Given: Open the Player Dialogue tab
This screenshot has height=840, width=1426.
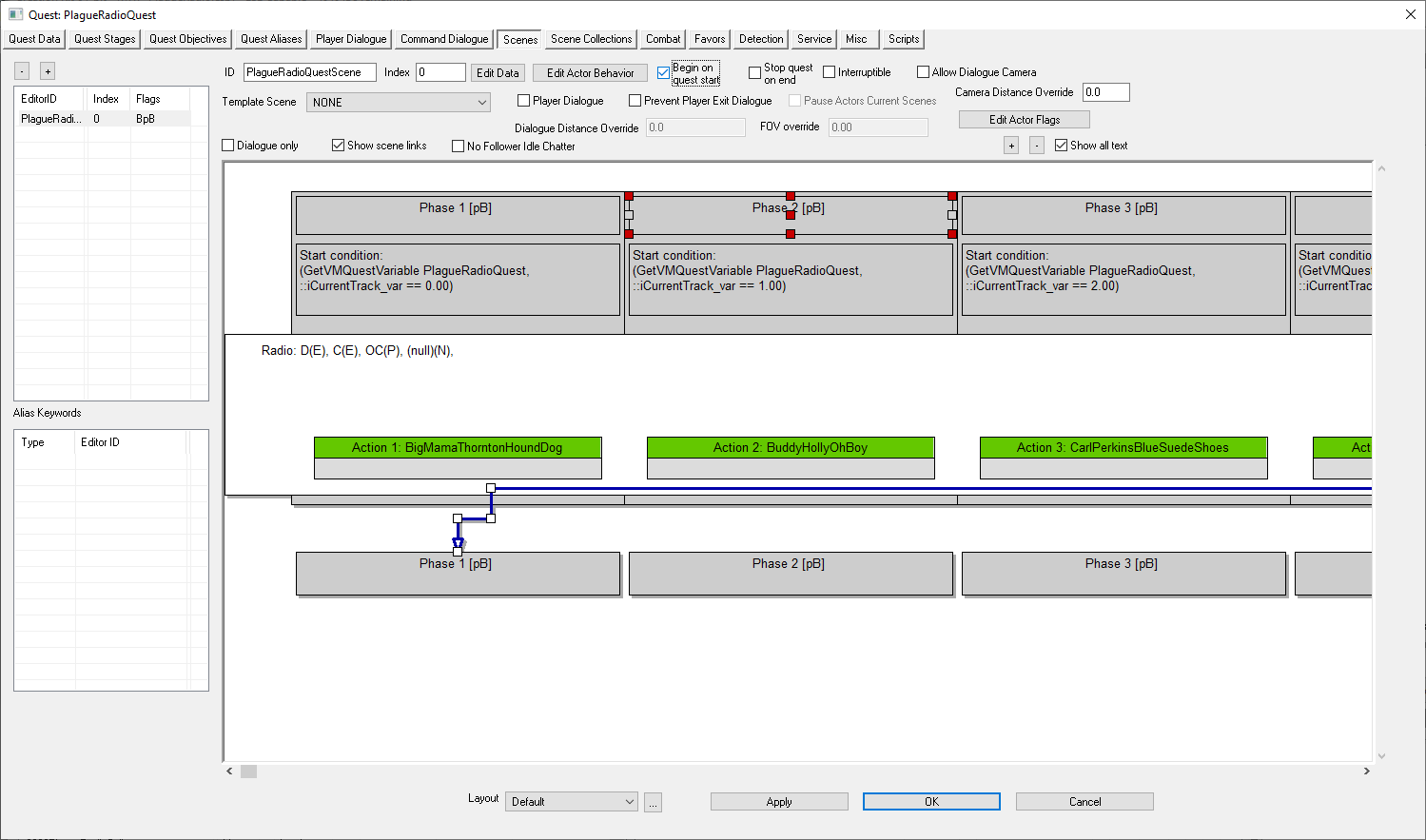Looking at the screenshot, I should tap(351, 39).
